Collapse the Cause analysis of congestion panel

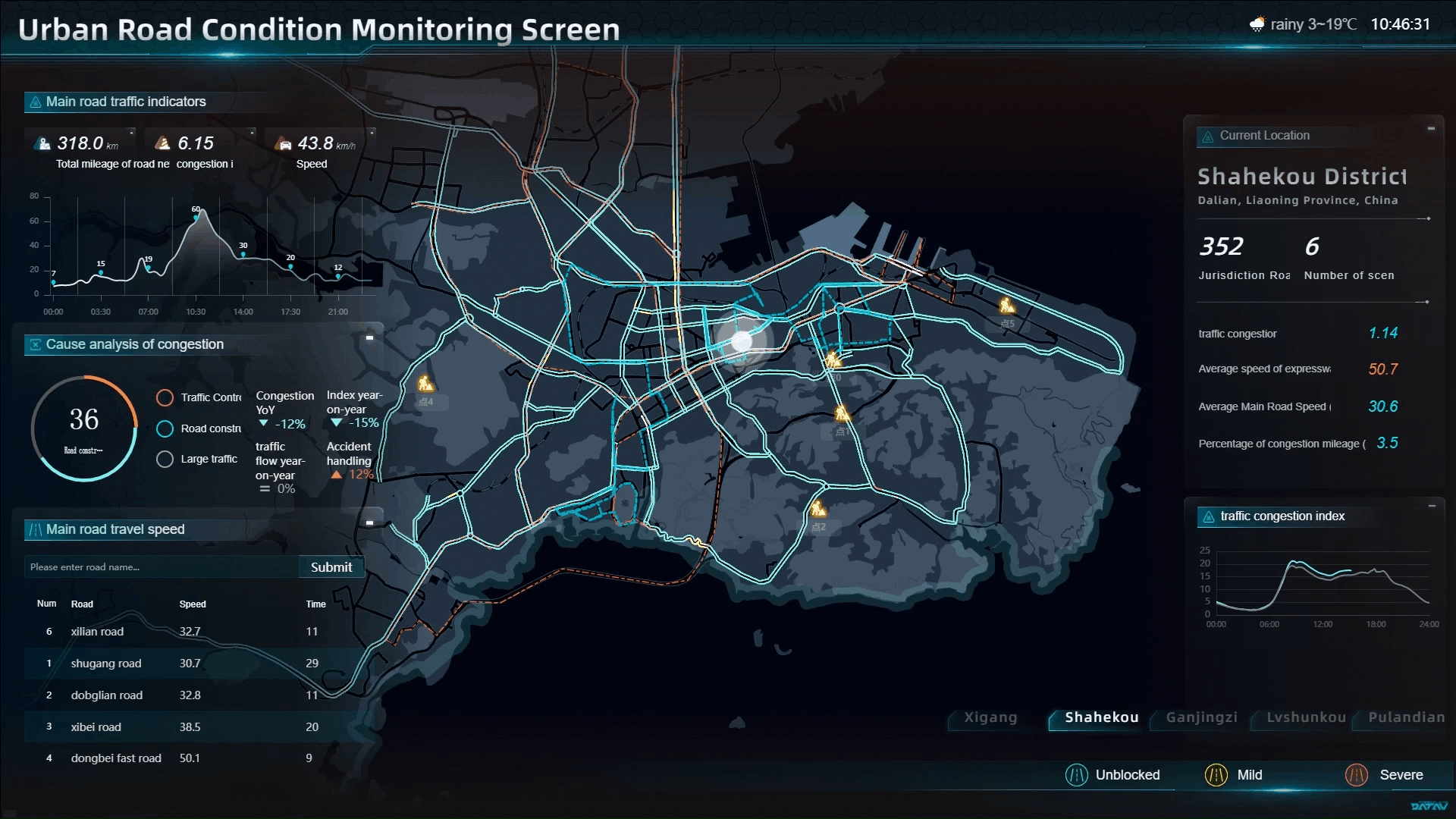[x=369, y=337]
